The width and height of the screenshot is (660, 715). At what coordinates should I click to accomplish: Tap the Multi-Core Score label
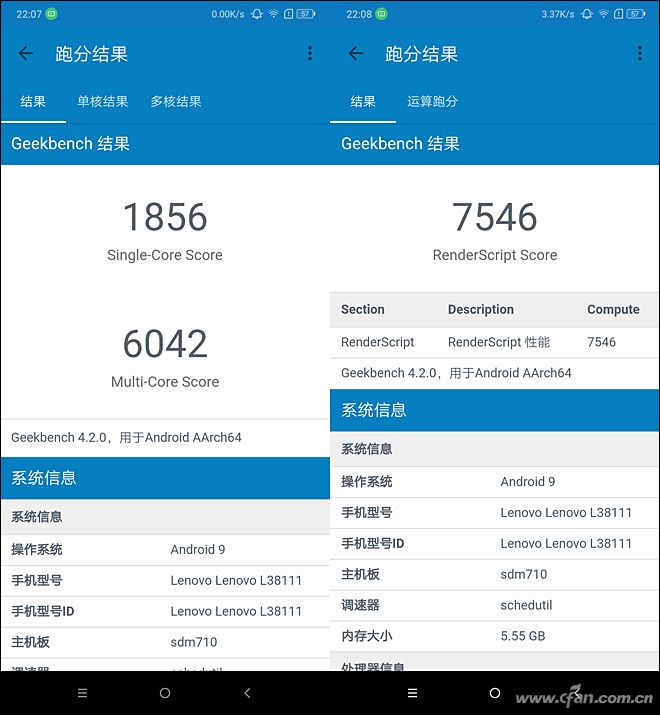165,382
